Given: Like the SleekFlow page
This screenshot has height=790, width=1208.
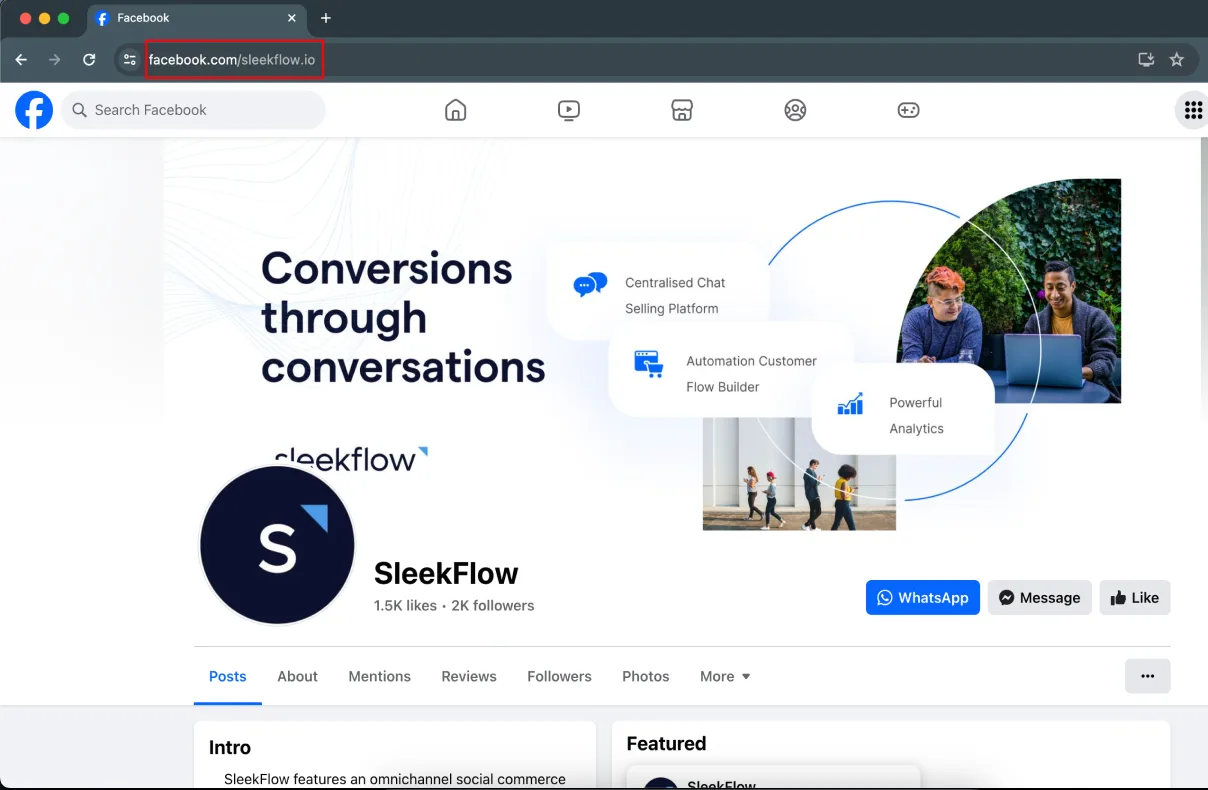Looking at the screenshot, I should tap(1135, 597).
